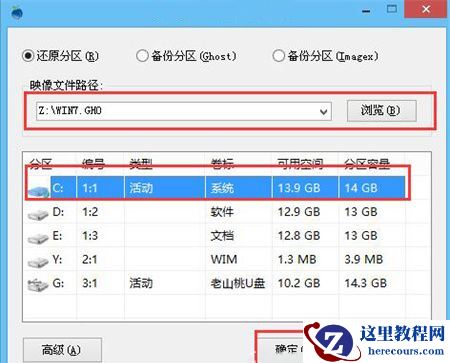Image resolution: width=450 pixels, height=363 pixels.
Task: Click the D: drive icon
Action: [x=38, y=215]
